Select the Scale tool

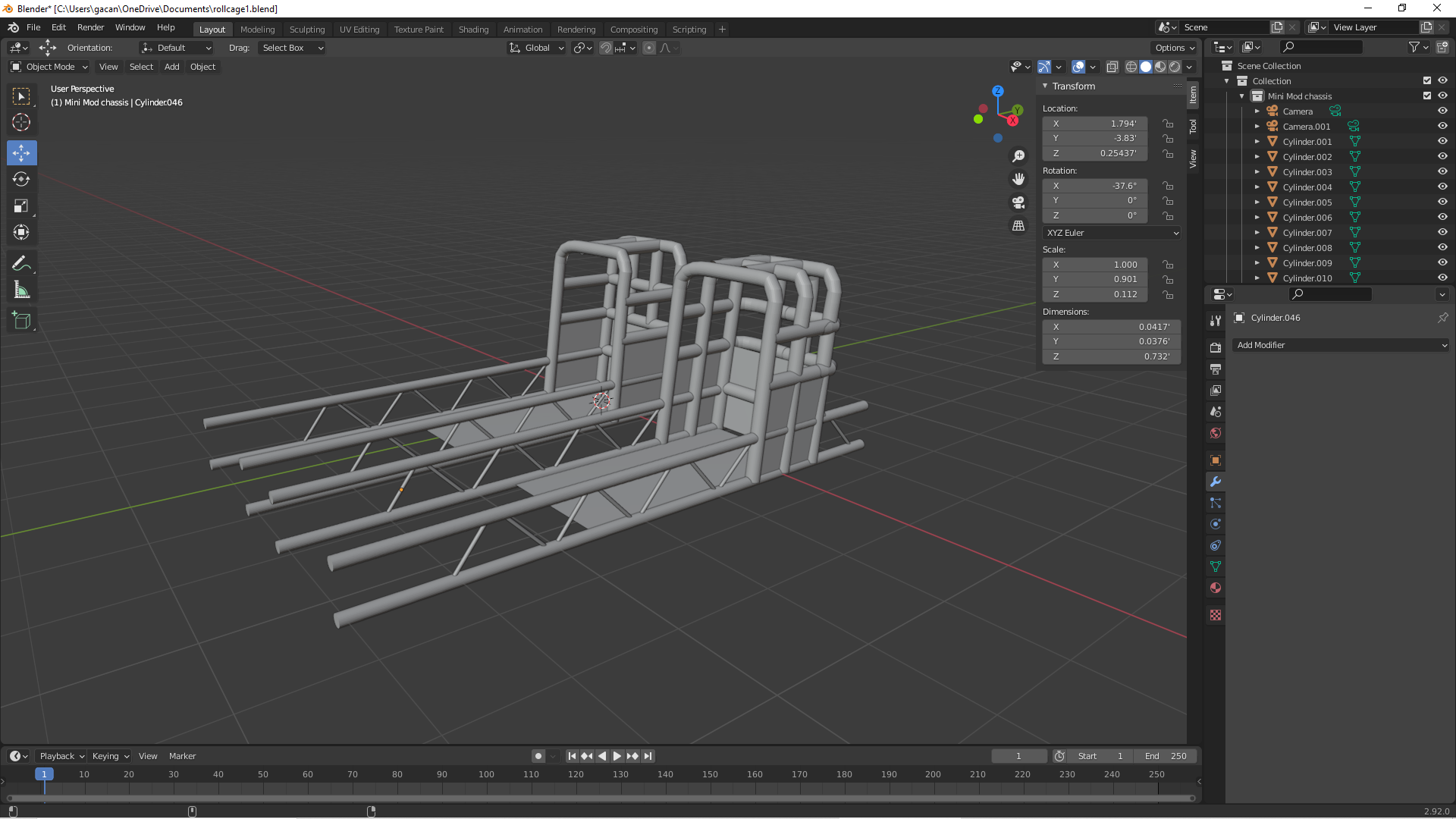[21, 206]
